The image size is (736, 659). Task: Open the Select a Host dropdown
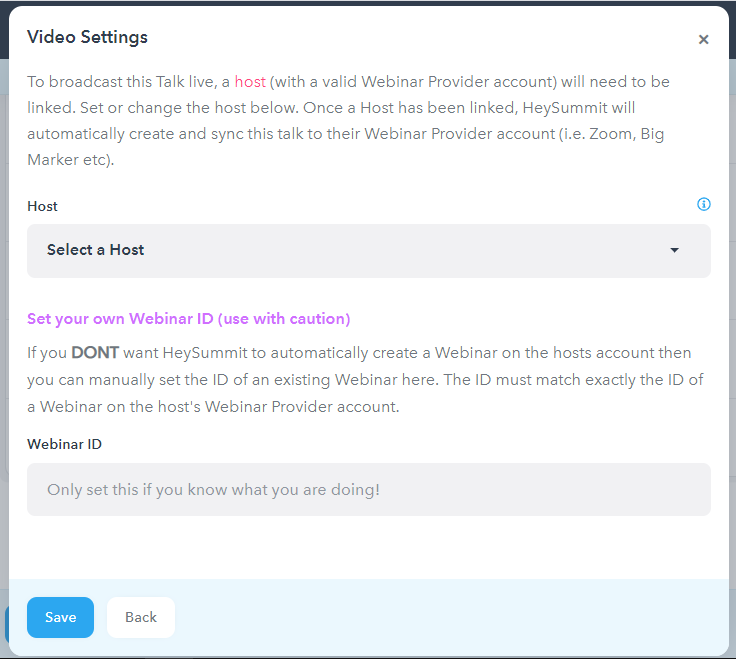point(368,251)
